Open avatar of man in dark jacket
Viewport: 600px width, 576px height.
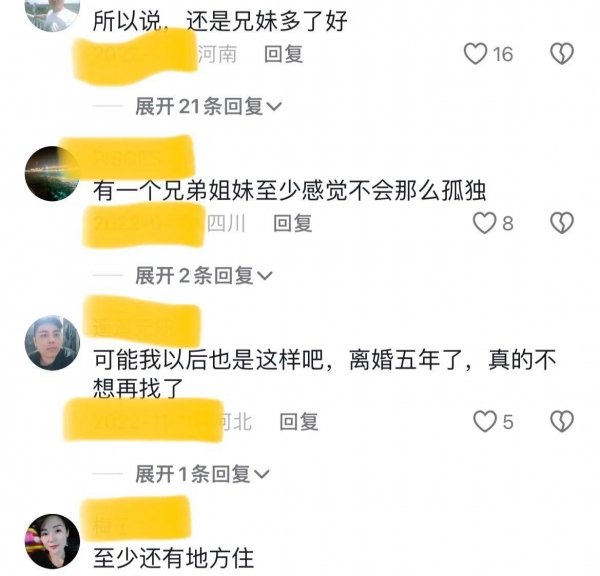coord(52,343)
